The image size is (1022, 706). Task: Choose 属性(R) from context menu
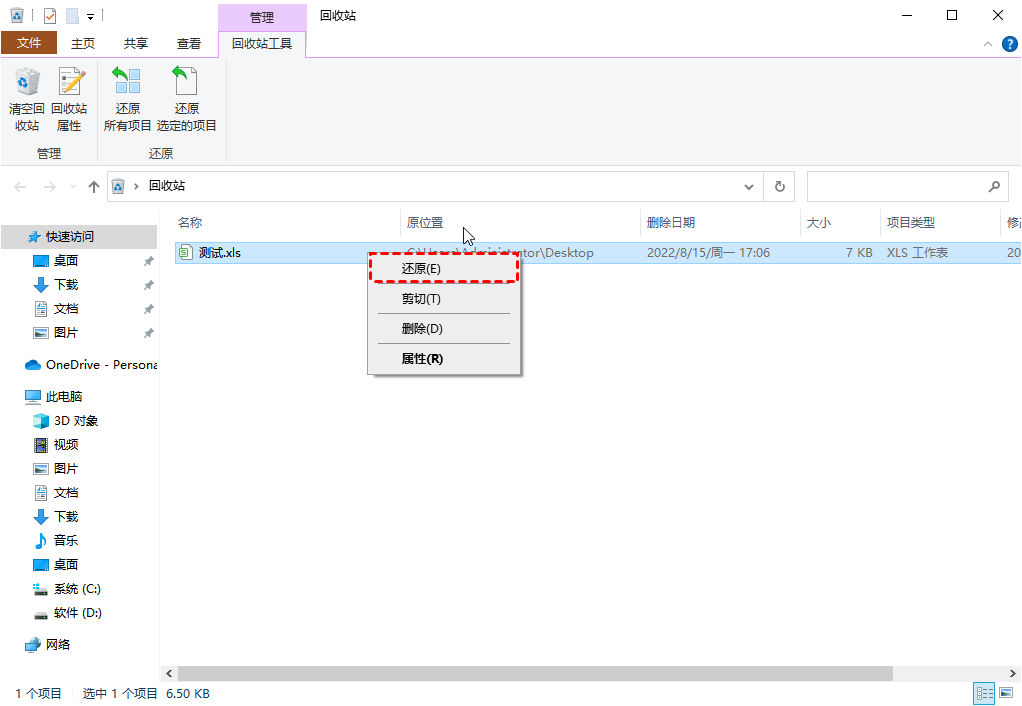[x=444, y=359]
